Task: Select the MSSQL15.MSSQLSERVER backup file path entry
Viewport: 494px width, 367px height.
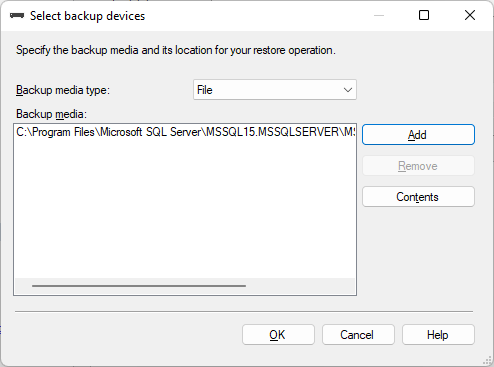Action: coord(186,132)
